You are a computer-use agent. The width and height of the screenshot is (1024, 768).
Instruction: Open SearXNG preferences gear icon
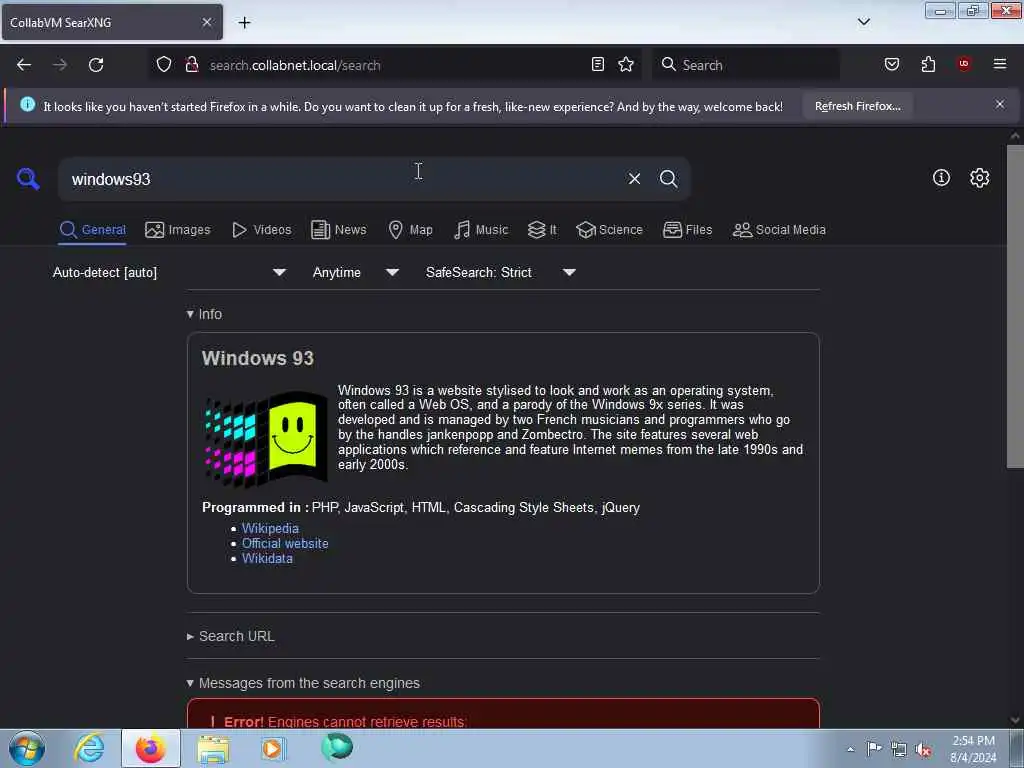click(979, 178)
